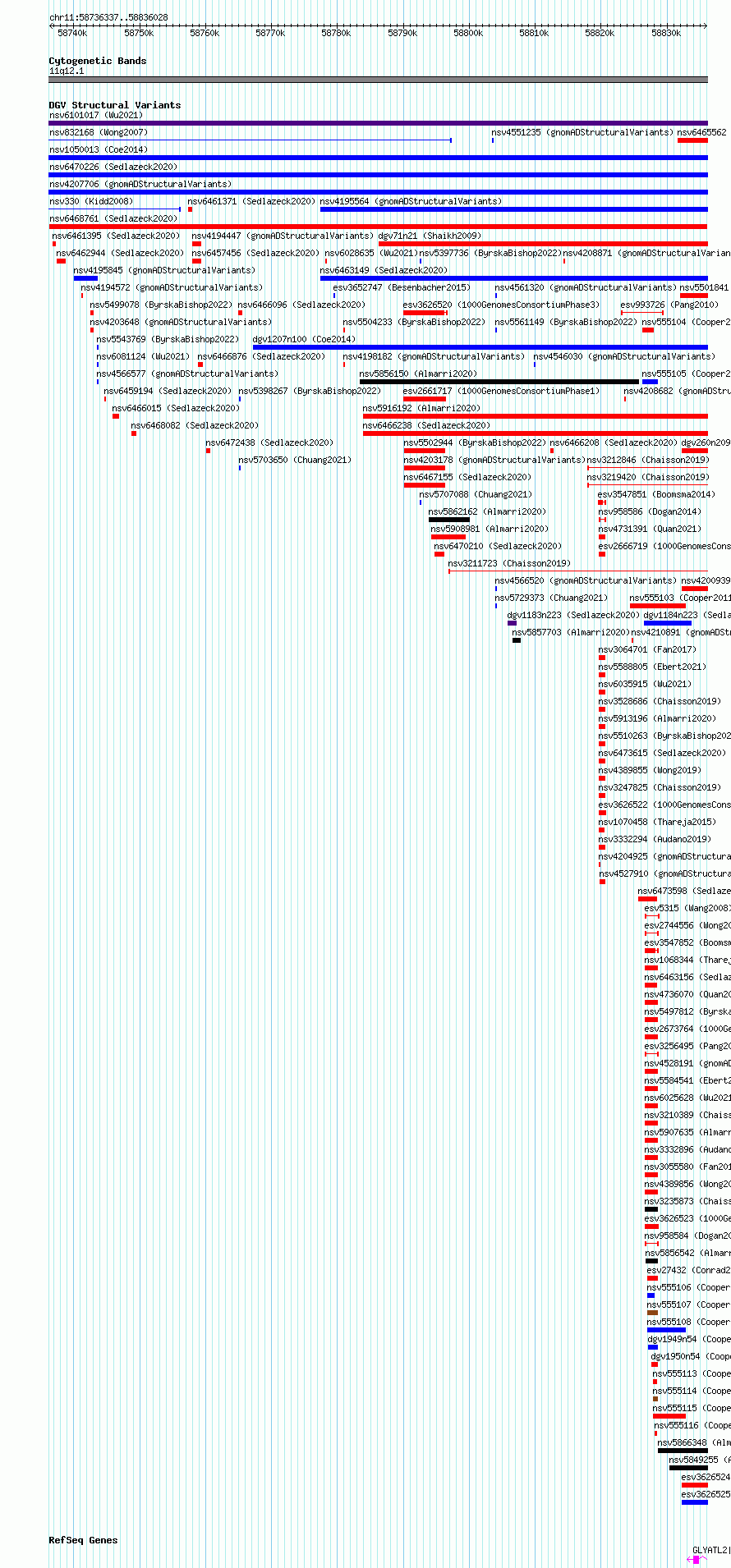731x1568 pixels.
Task: Click the nsv5857703 (Almarri2020) label
Action: (x=571, y=632)
